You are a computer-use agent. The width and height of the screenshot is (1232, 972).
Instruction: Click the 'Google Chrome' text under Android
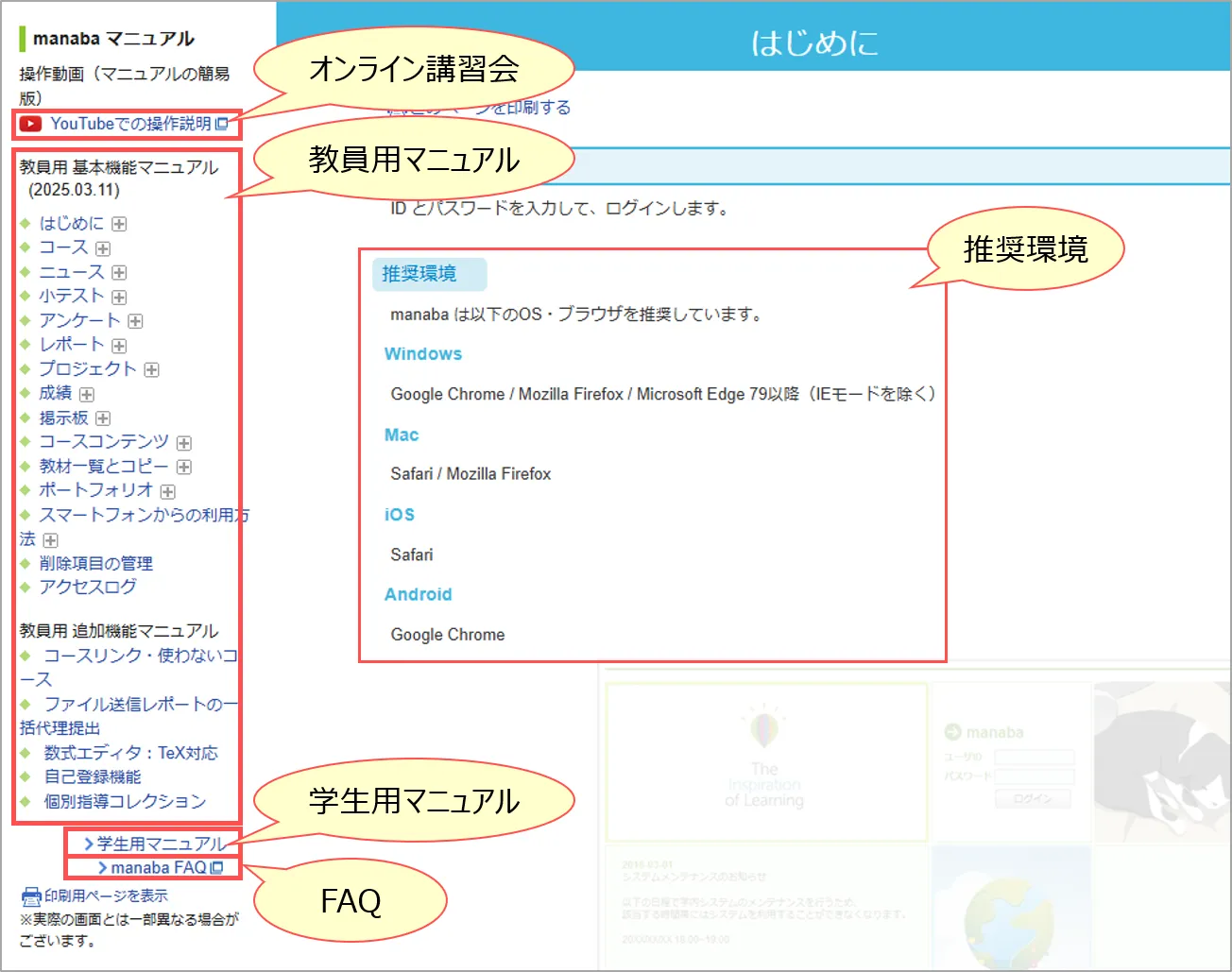coord(448,635)
